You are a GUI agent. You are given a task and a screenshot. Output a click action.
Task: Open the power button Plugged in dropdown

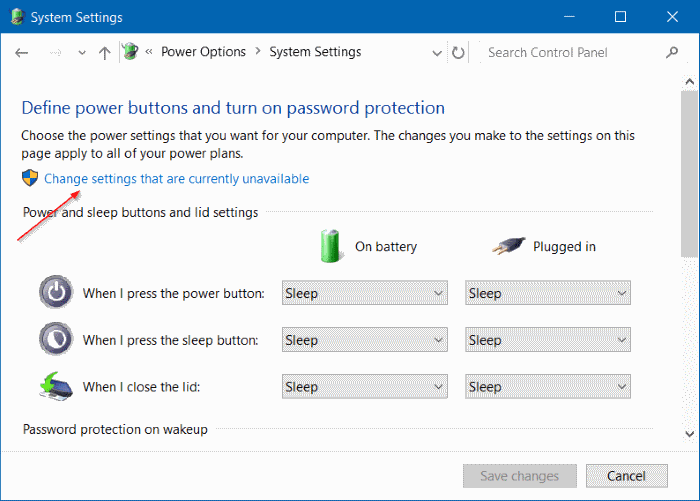click(x=548, y=293)
